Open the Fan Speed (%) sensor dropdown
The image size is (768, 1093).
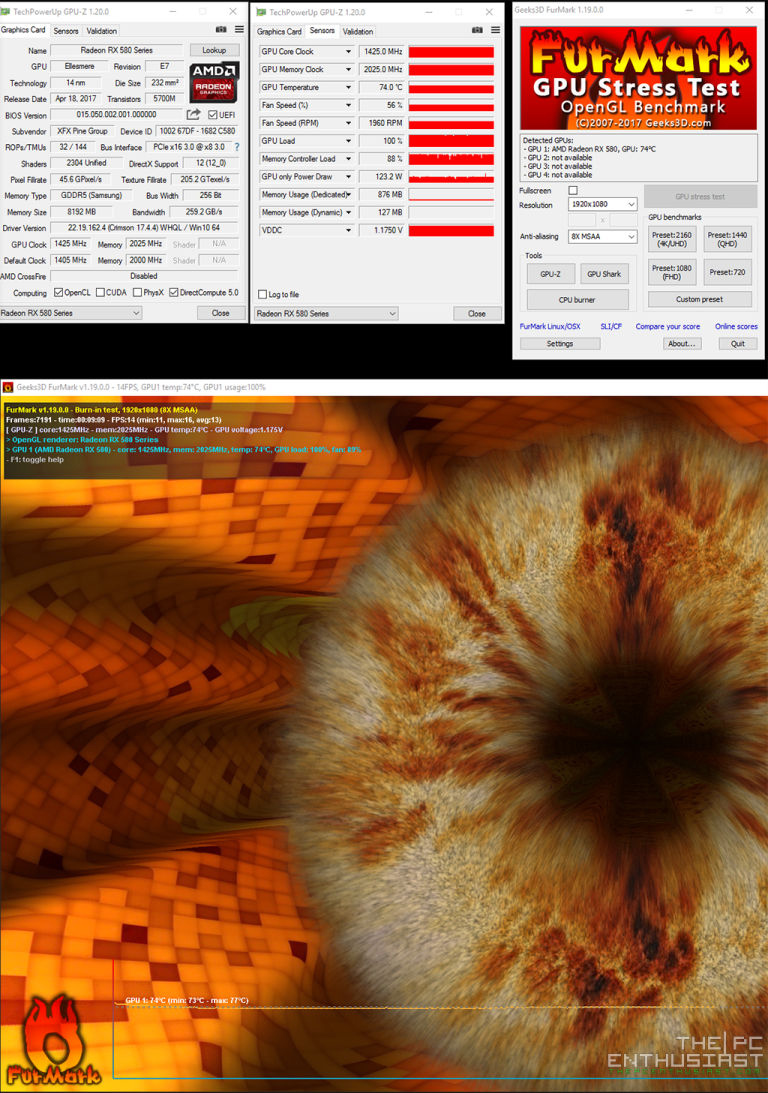348,105
